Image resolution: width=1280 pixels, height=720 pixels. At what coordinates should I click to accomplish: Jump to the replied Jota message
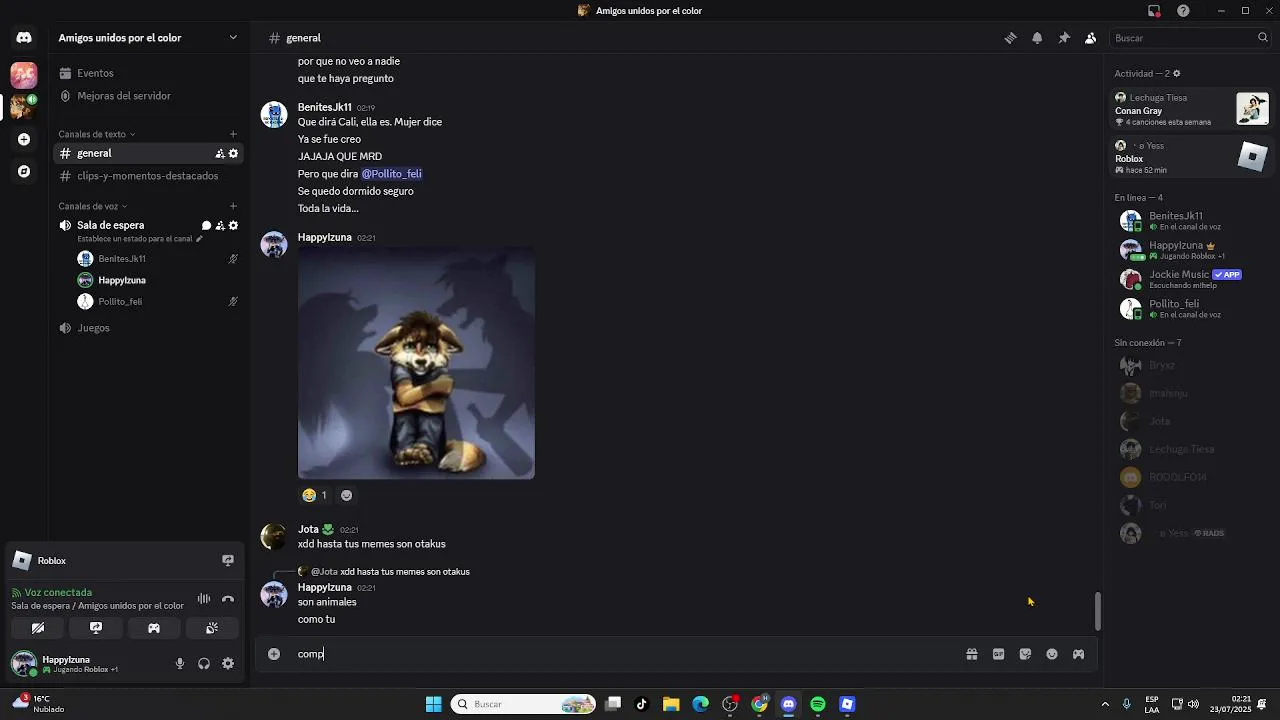390,572
